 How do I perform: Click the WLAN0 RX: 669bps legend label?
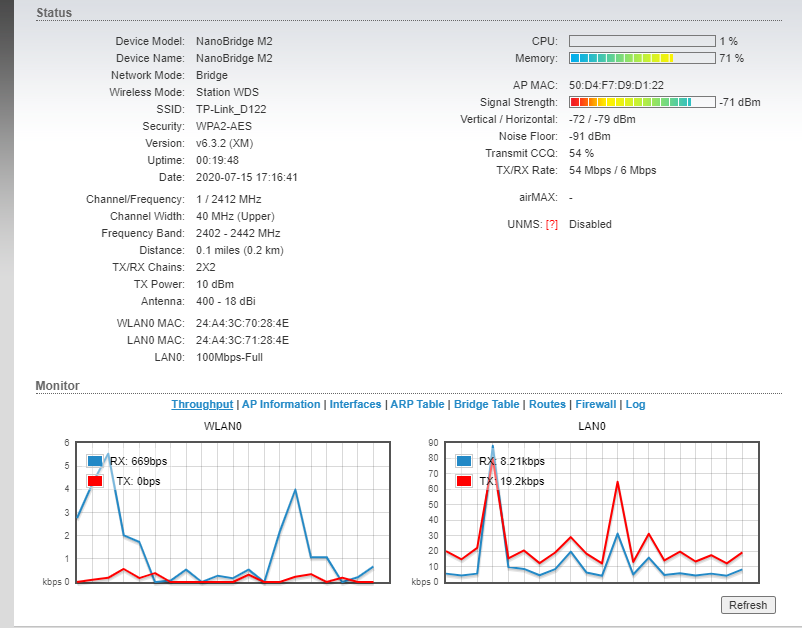tap(139, 461)
